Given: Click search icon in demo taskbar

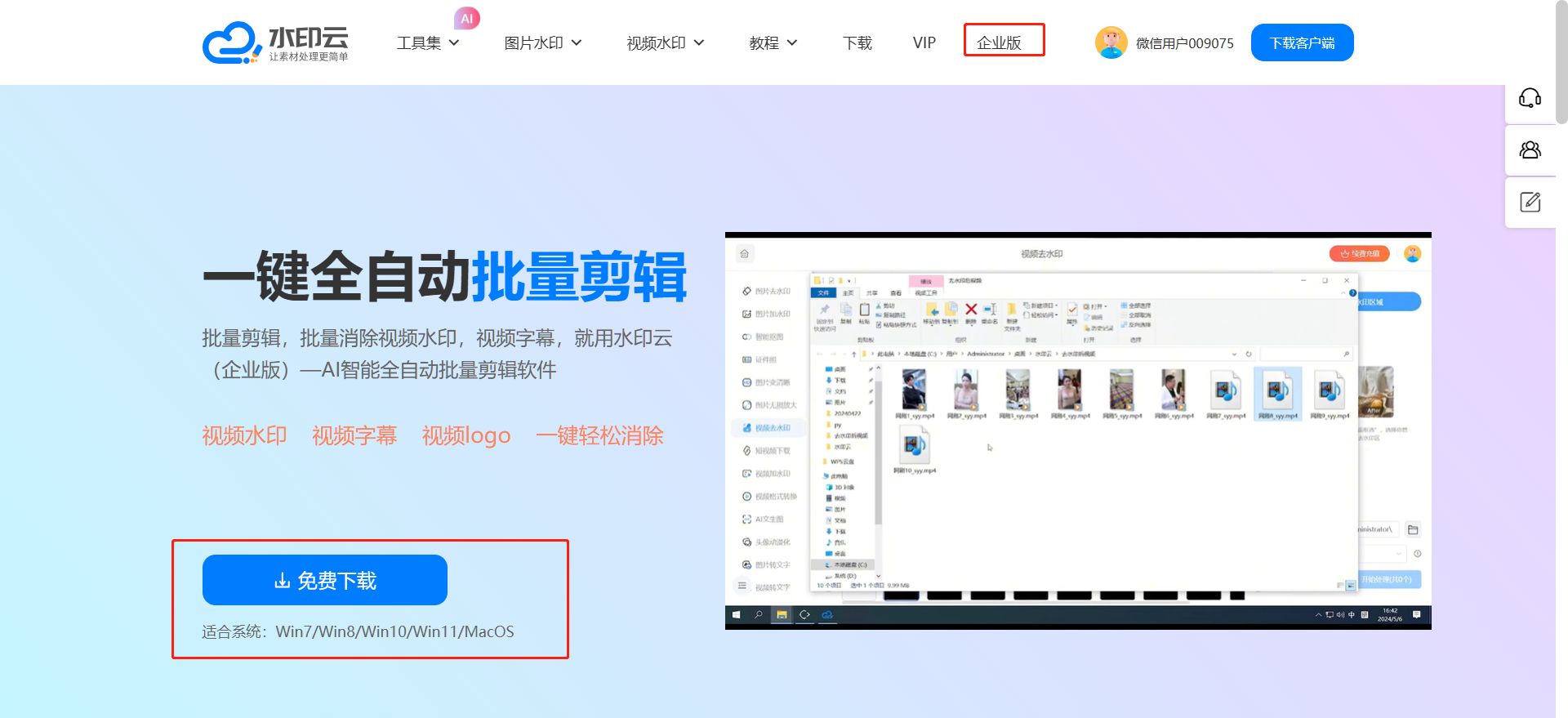Looking at the screenshot, I should (759, 615).
